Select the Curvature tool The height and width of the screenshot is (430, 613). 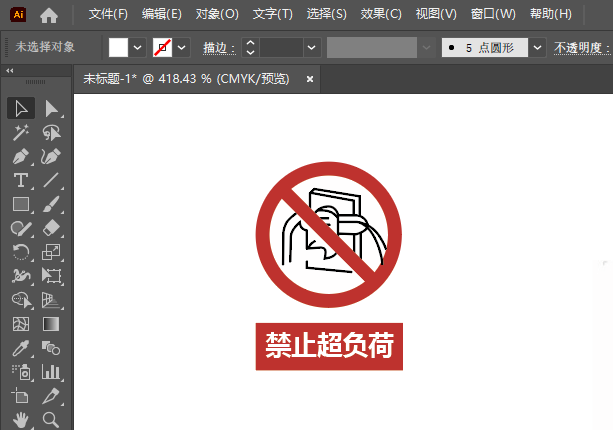[51, 156]
